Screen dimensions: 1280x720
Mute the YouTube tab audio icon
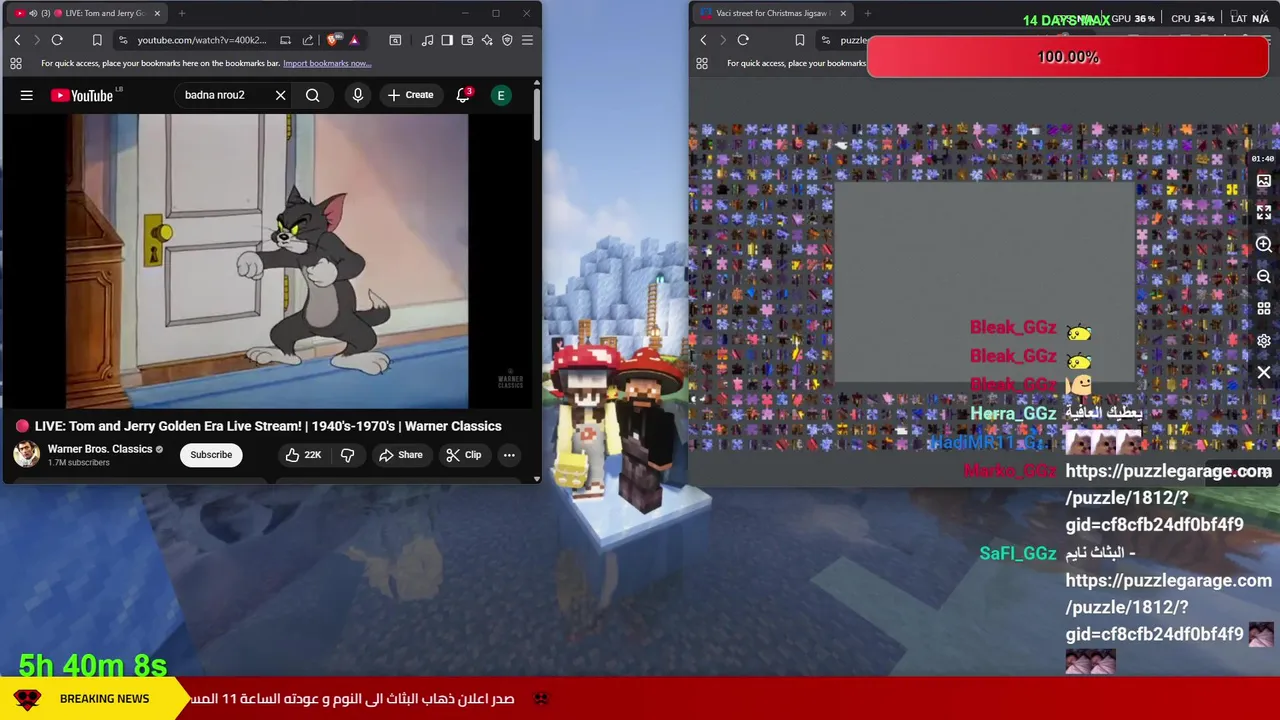[33, 13]
